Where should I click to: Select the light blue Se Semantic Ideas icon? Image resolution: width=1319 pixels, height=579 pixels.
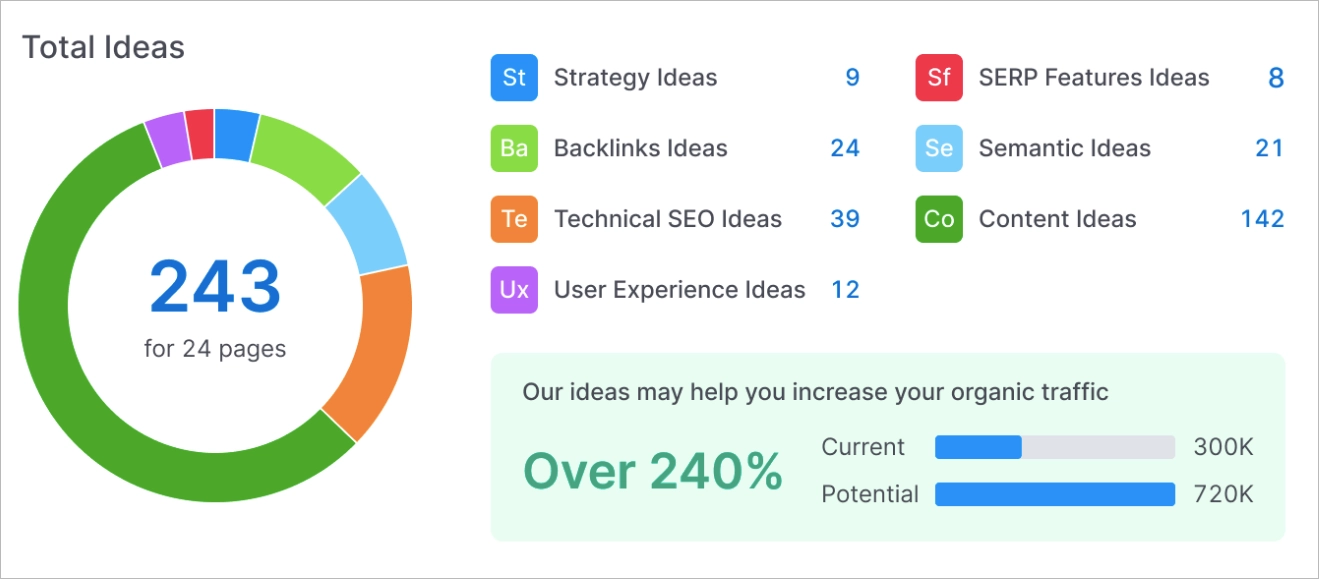938,148
